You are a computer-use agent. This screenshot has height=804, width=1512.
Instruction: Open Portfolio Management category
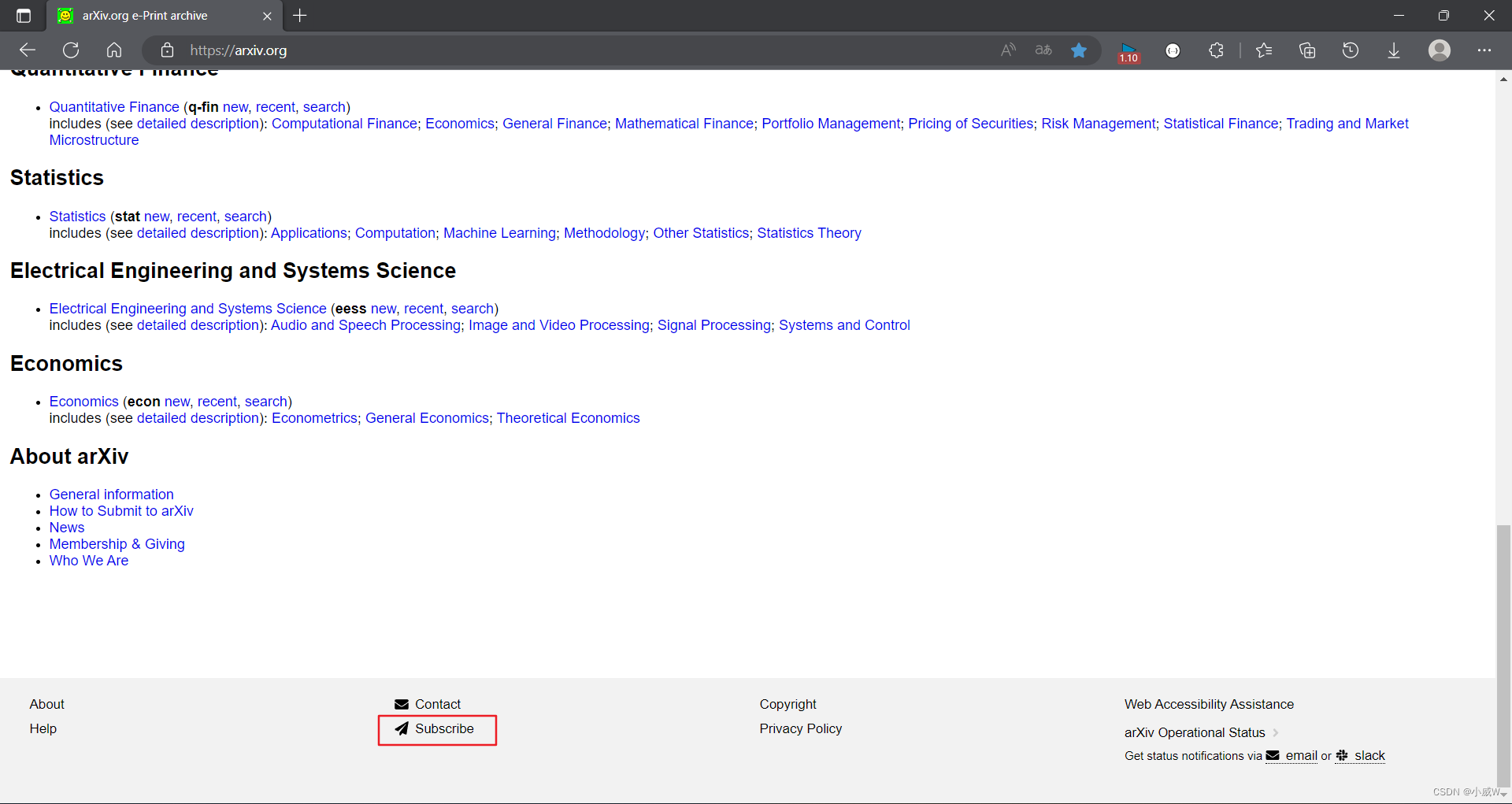(x=831, y=124)
